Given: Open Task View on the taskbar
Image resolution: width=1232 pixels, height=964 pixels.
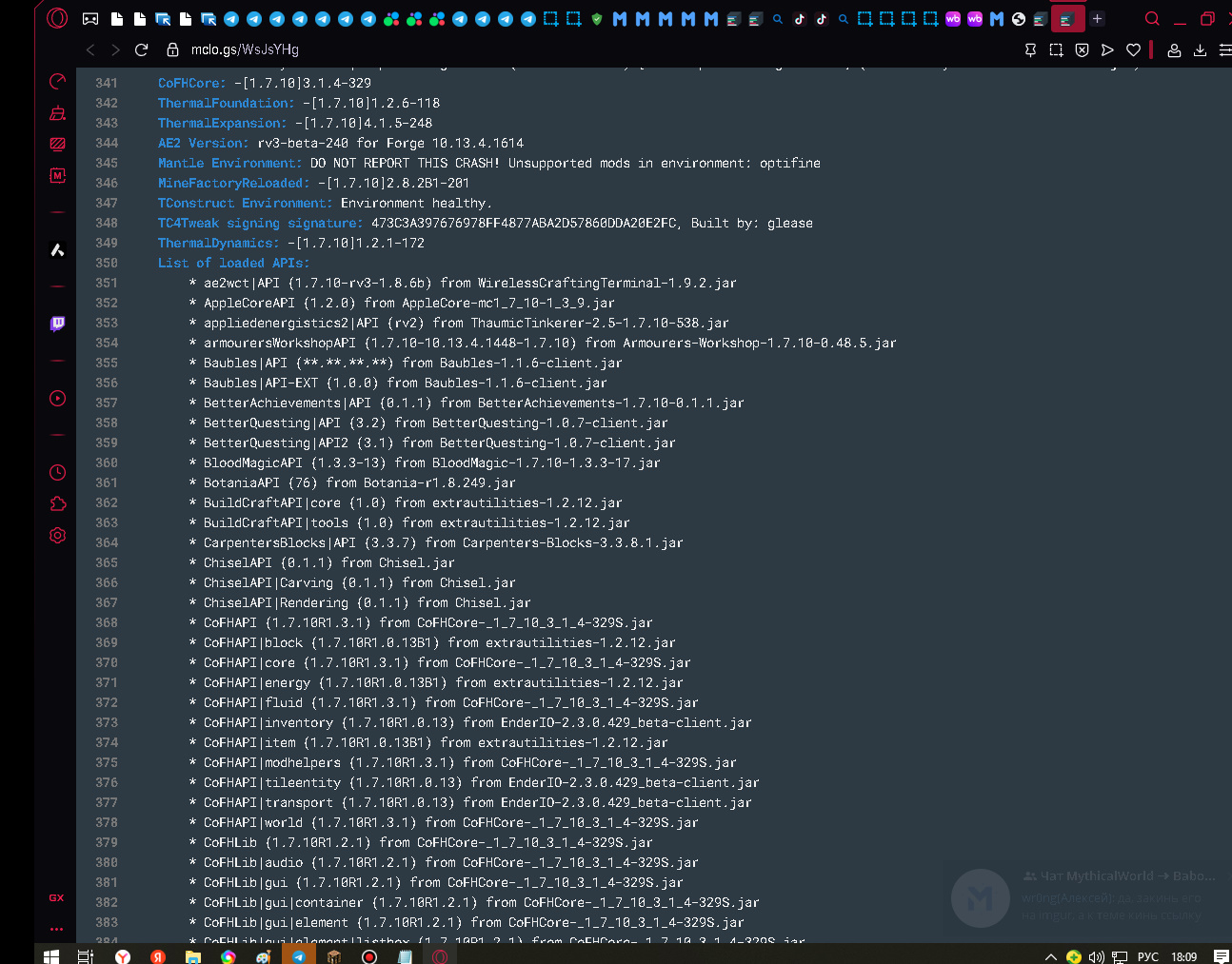Looking at the screenshot, I should [86, 955].
